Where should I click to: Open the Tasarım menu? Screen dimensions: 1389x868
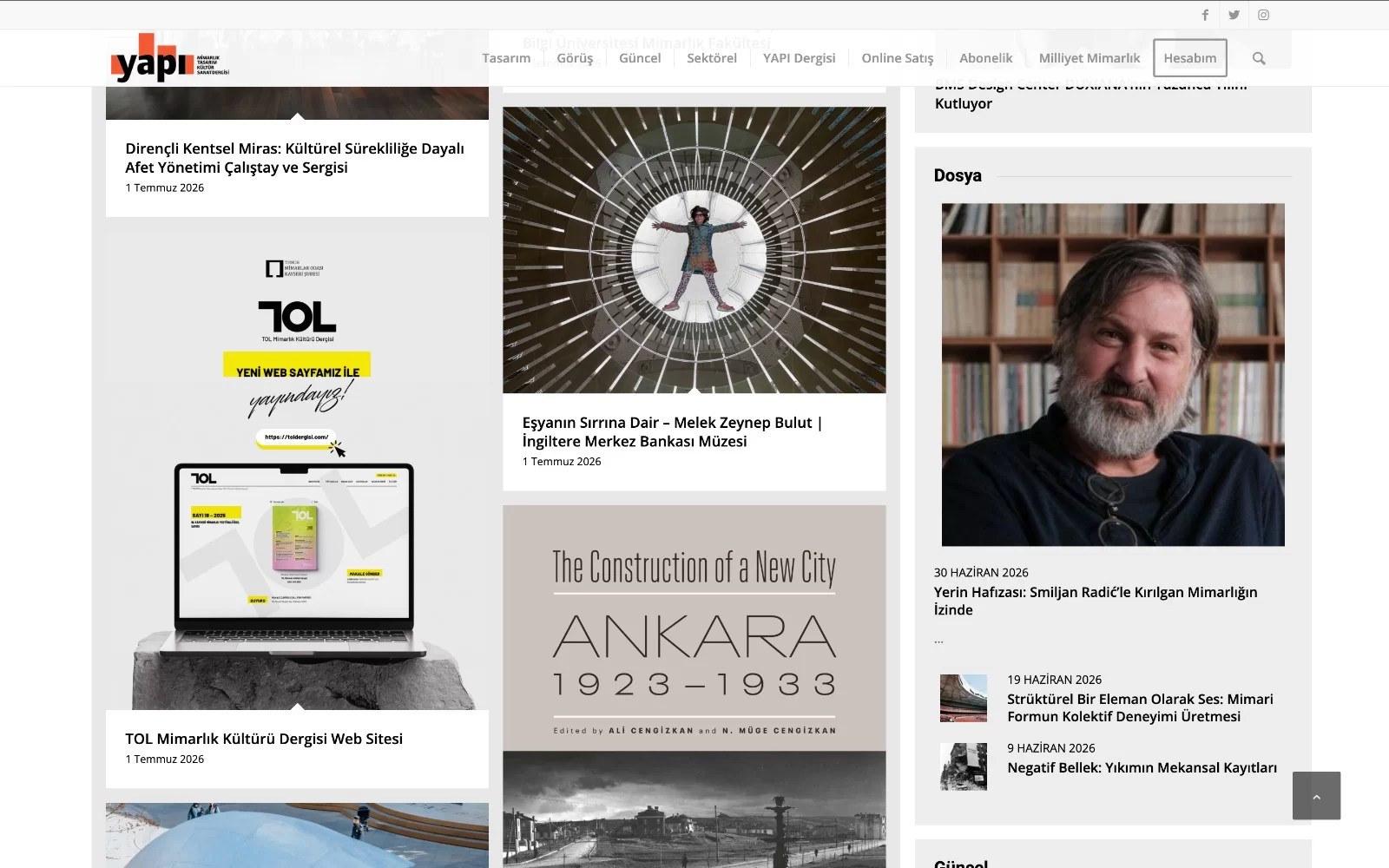point(506,58)
